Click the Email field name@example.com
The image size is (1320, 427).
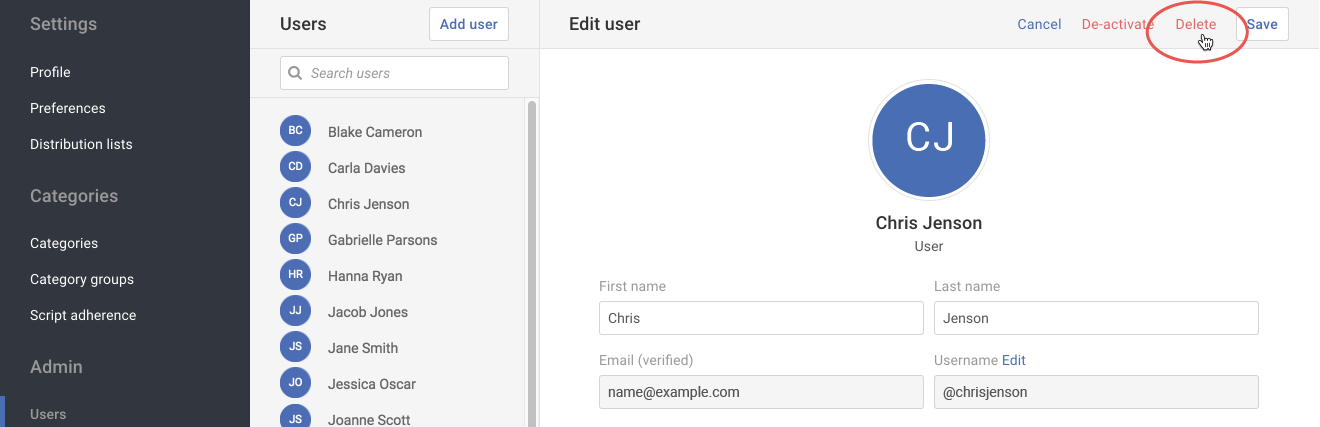(x=761, y=392)
